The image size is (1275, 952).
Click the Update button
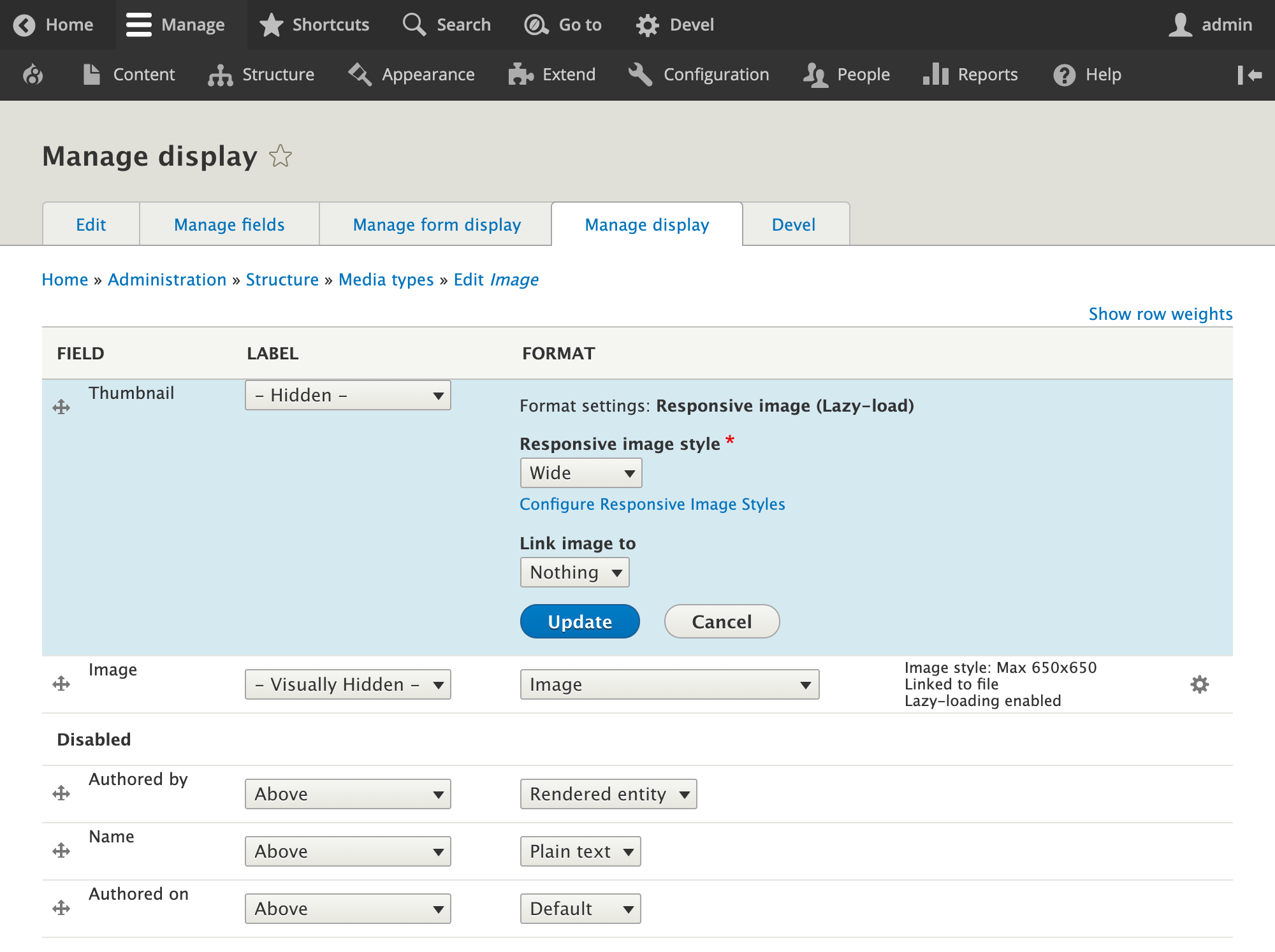pos(580,621)
